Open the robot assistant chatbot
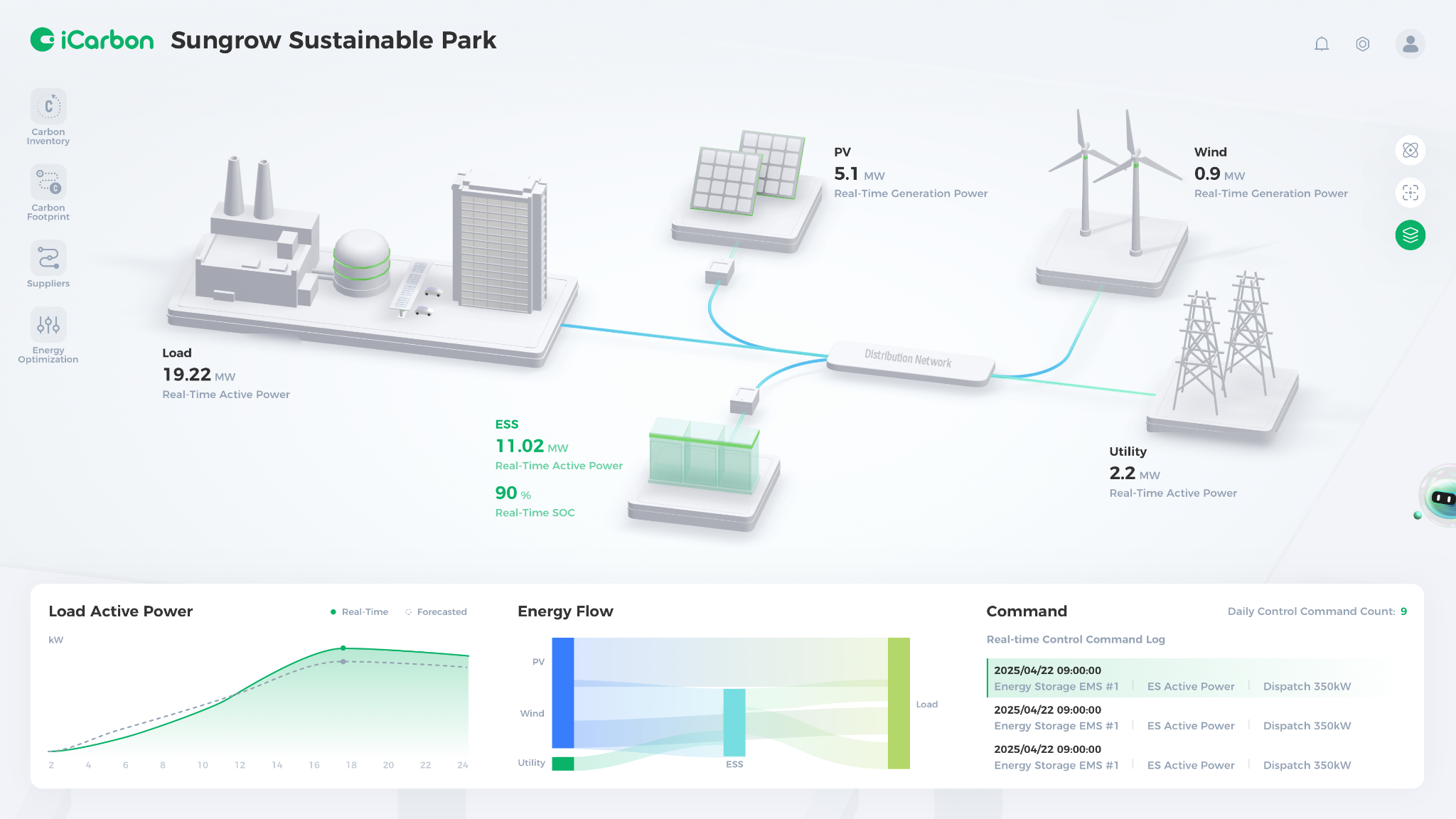 (1440, 498)
